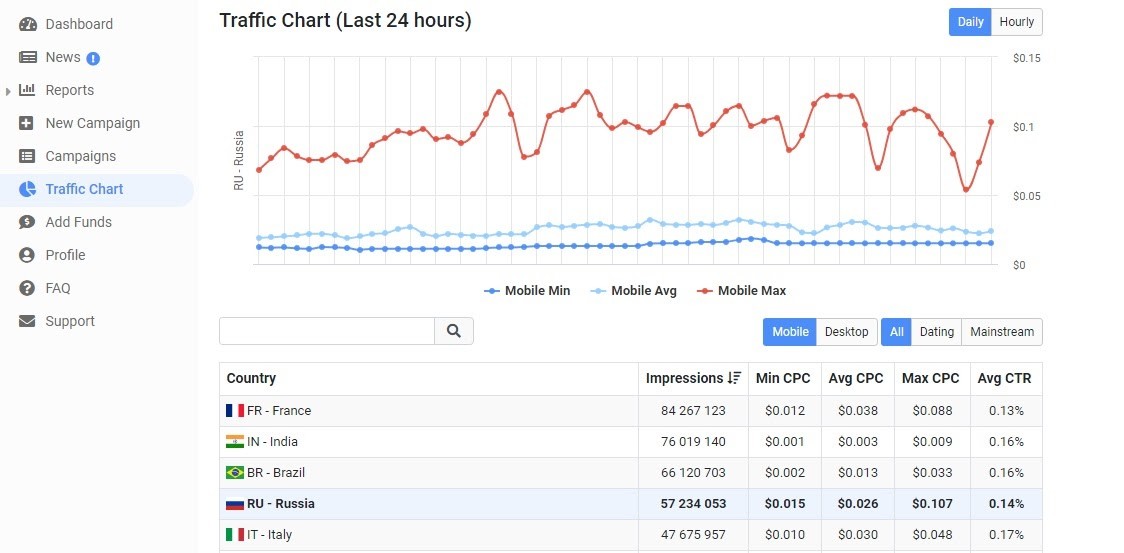Toggle the Mobile Min legend series

[x=527, y=291]
